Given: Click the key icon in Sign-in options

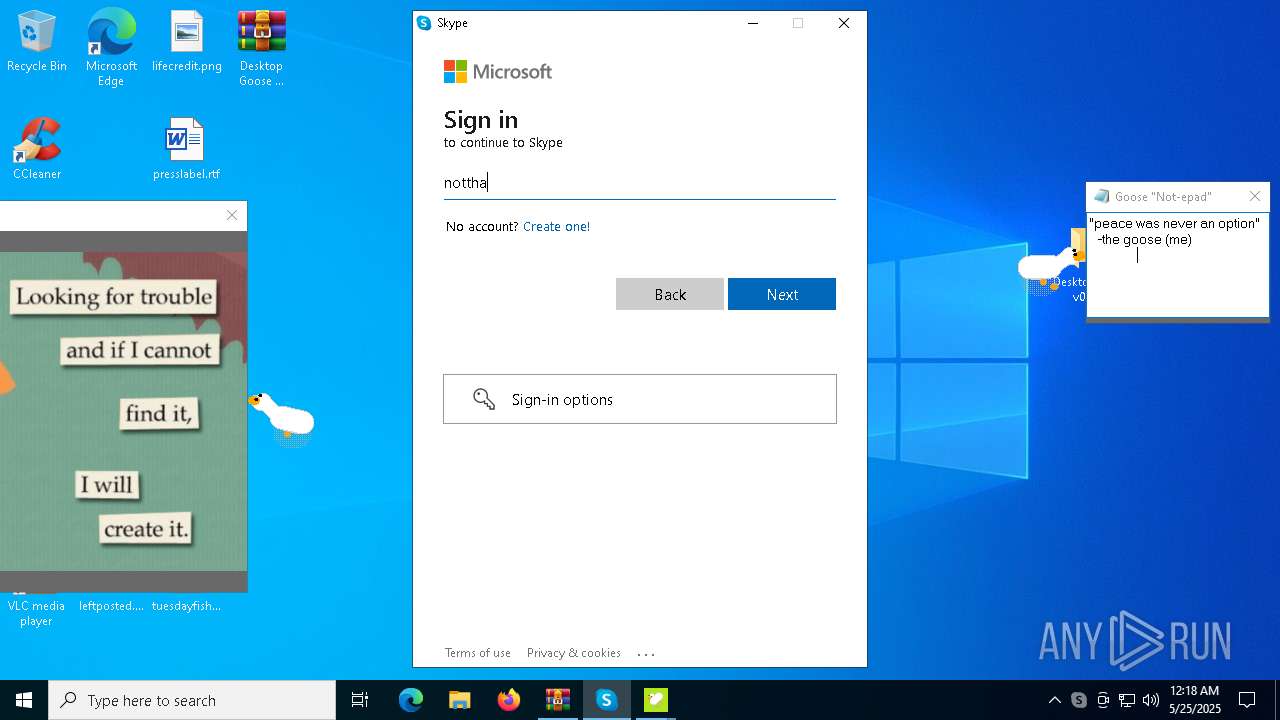Looking at the screenshot, I should pos(484,399).
